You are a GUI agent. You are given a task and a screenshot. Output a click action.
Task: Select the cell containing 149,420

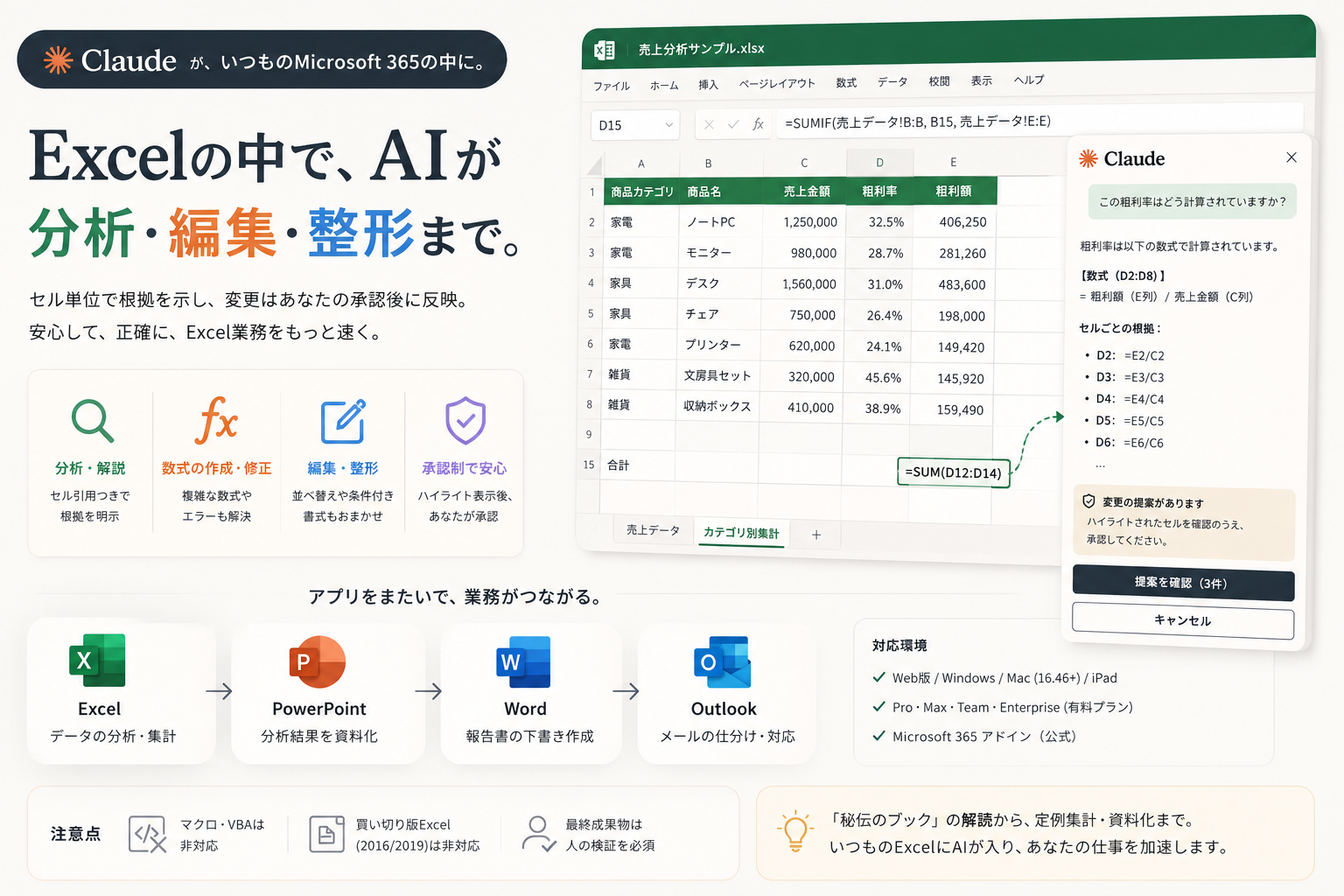pos(953,347)
